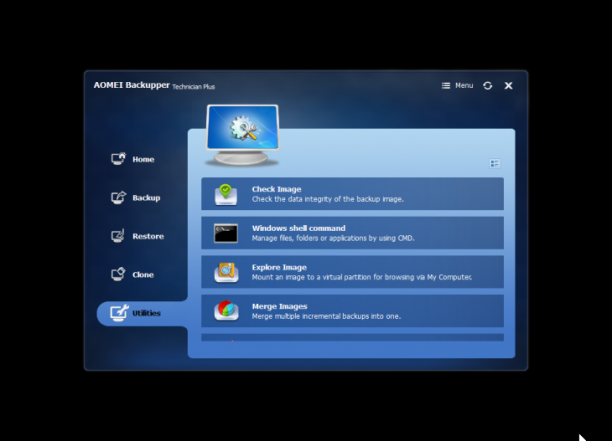Click the refresh arrows icon in title bar
The width and height of the screenshot is (612, 441).
[x=487, y=85]
